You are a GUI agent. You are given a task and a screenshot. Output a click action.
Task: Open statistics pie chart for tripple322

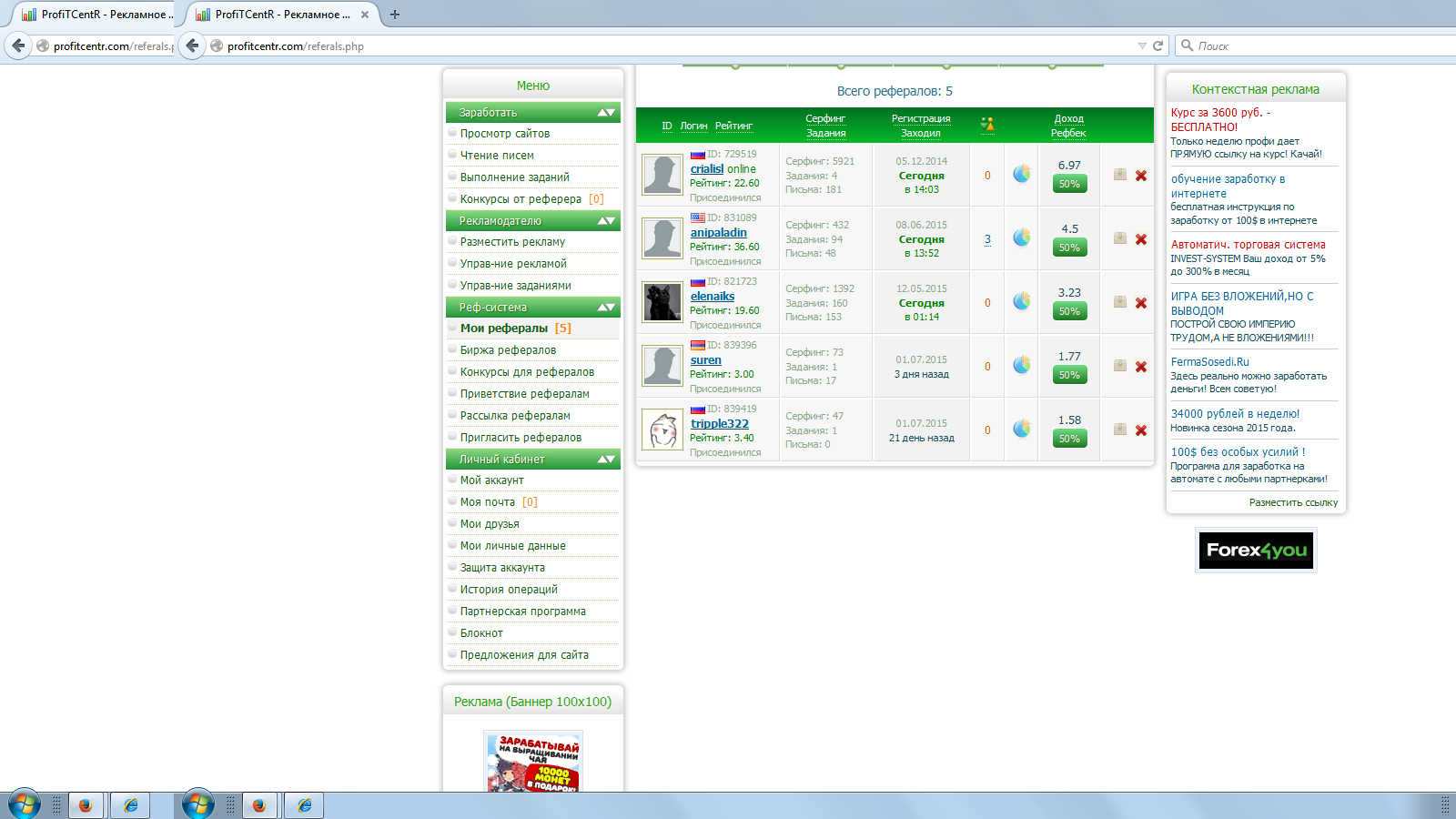tap(1022, 429)
